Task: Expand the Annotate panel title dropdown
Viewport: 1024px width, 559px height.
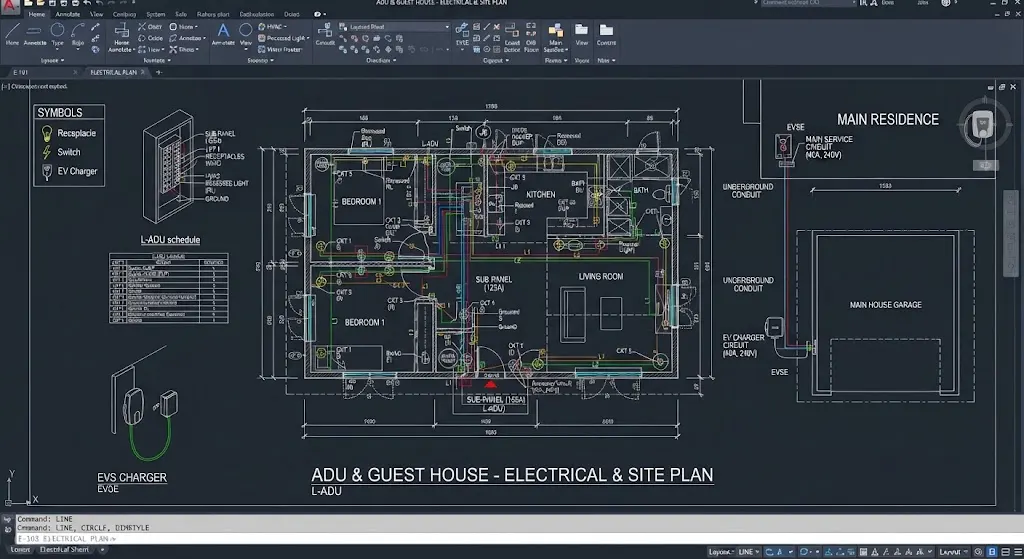Action: [x=157, y=60]
